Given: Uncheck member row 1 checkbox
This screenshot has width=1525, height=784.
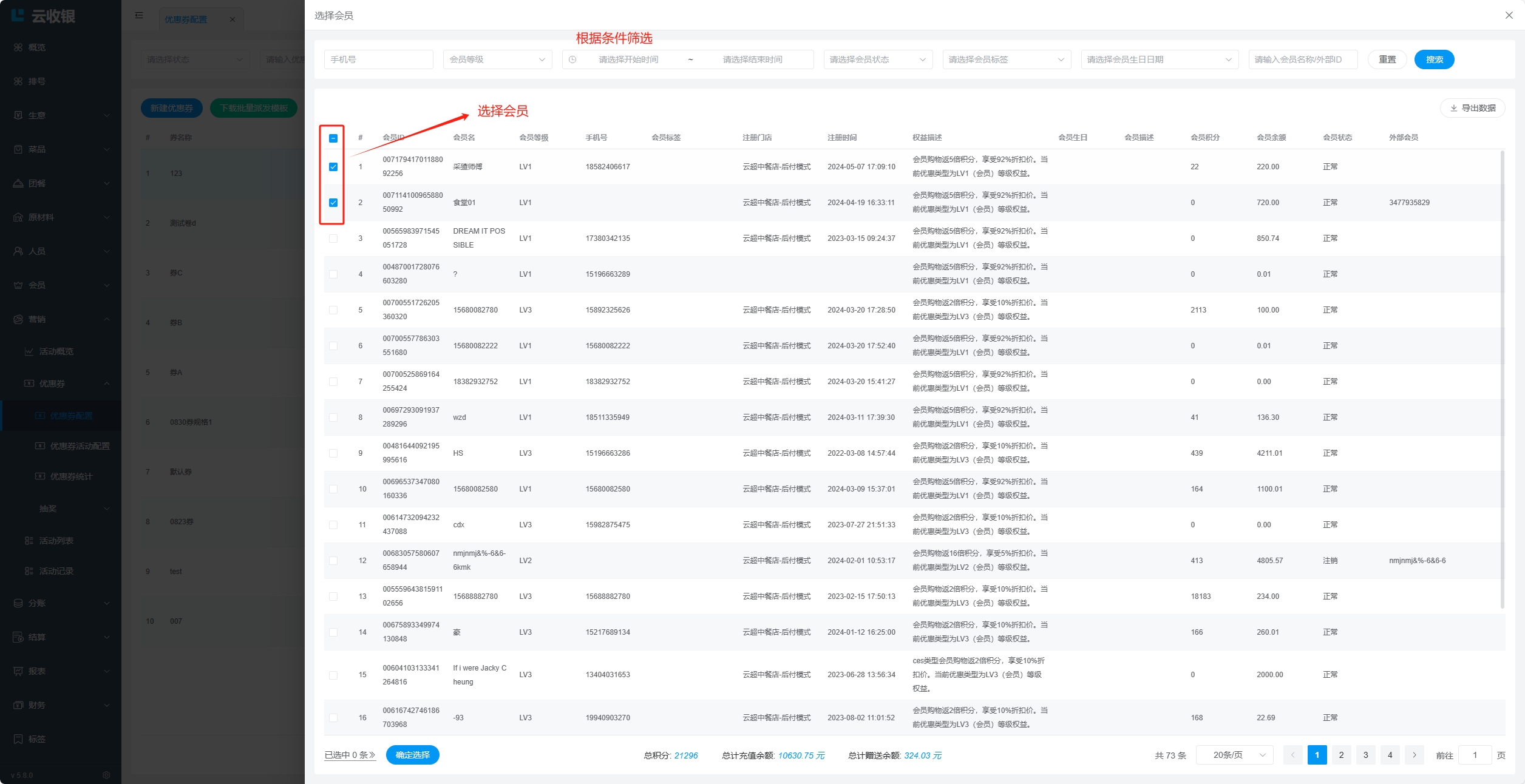Looking at the screenshot, I should [x=333, y=167].
